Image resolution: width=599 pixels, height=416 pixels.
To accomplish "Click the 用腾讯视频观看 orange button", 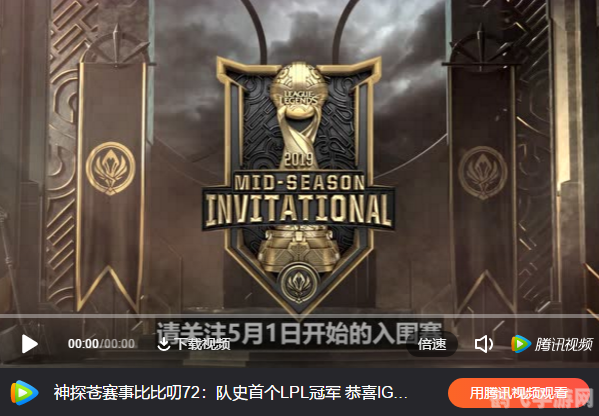I will (518, 393).
